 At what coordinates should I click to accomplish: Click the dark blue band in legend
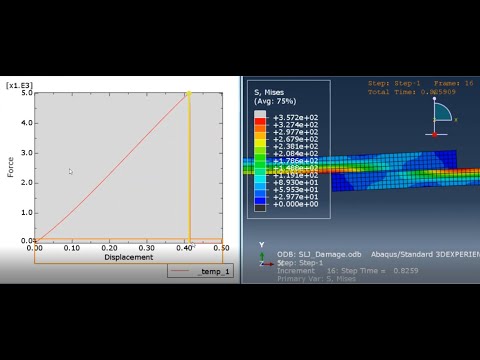click(x=260, y=201)
